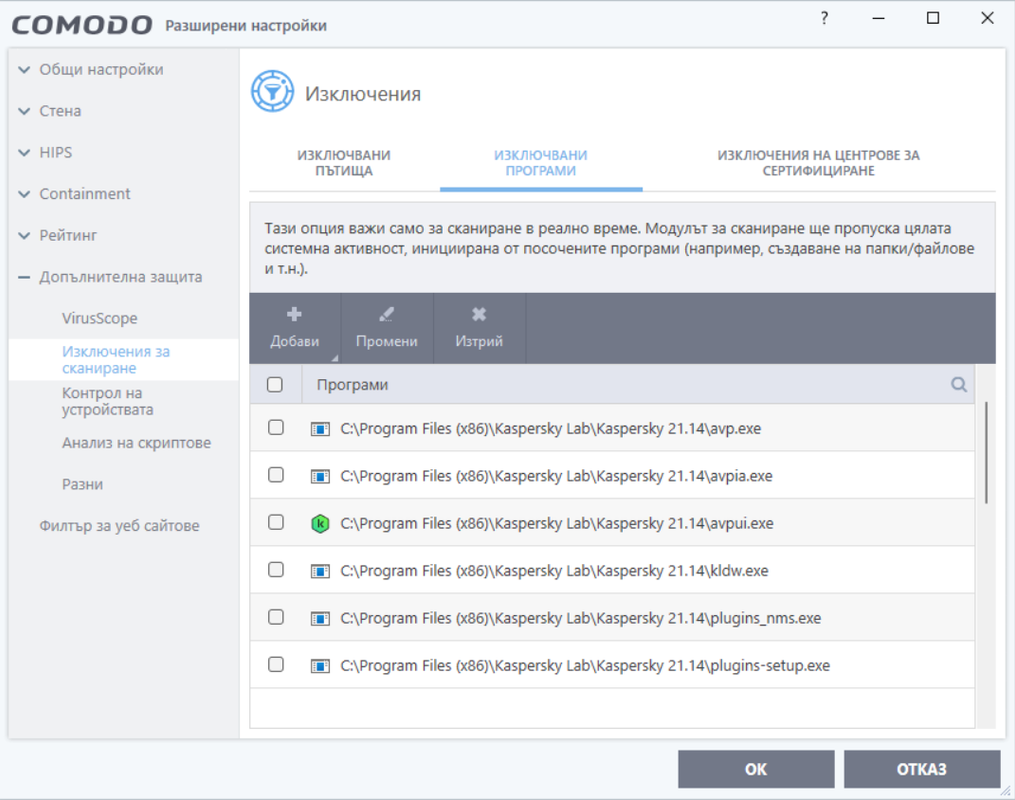Click the file icon beside plugins-setup.exe
The image size is (1015, 800).
320,665
